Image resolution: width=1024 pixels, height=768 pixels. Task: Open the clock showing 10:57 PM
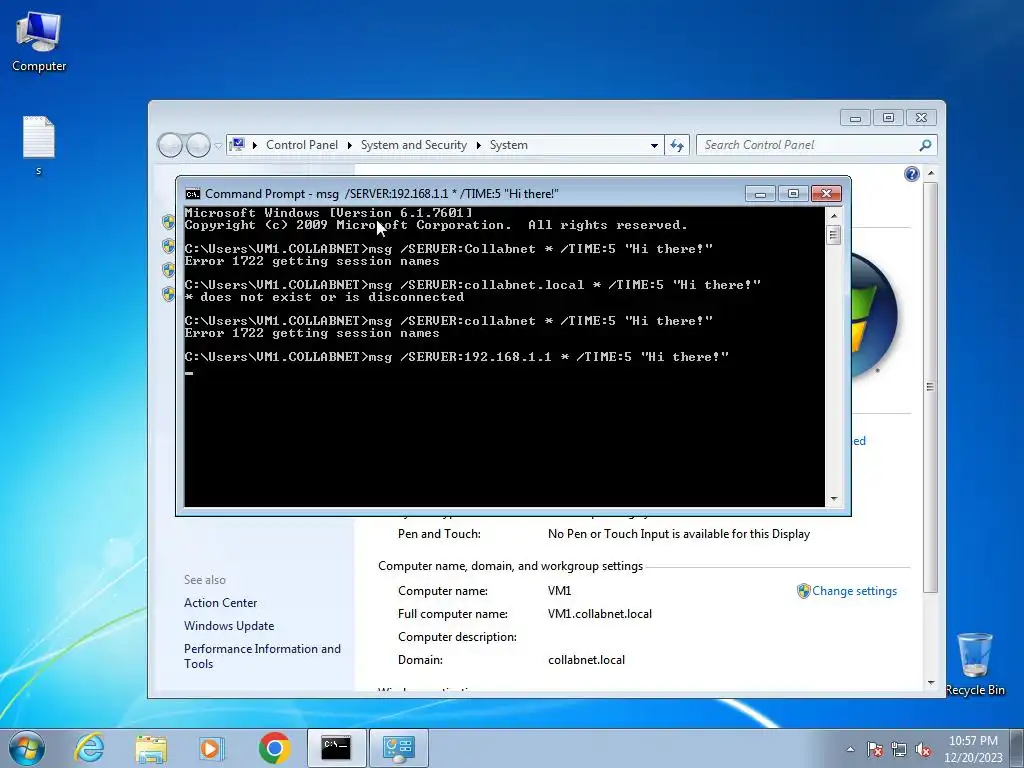[x=973, y=748]
